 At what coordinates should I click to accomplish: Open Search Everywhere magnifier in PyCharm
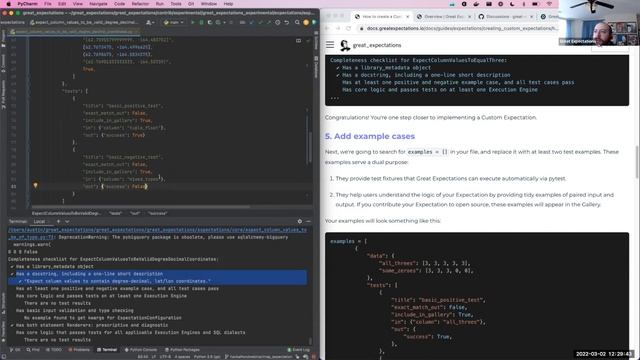297,22
